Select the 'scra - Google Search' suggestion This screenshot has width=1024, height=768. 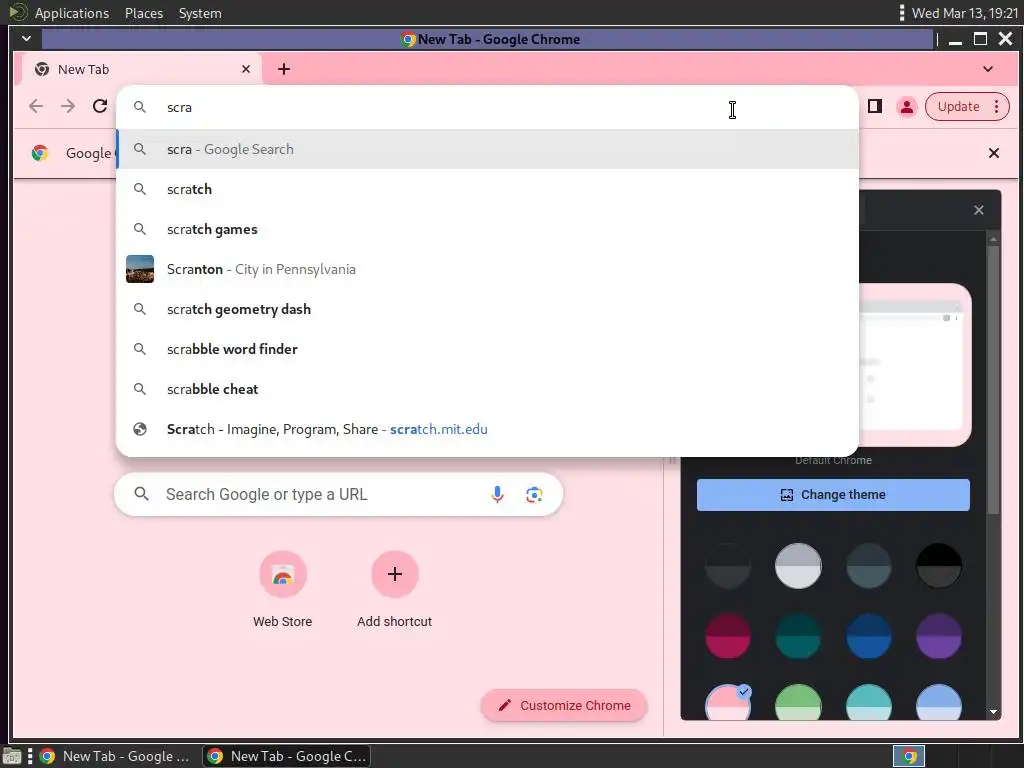point(487,150)
